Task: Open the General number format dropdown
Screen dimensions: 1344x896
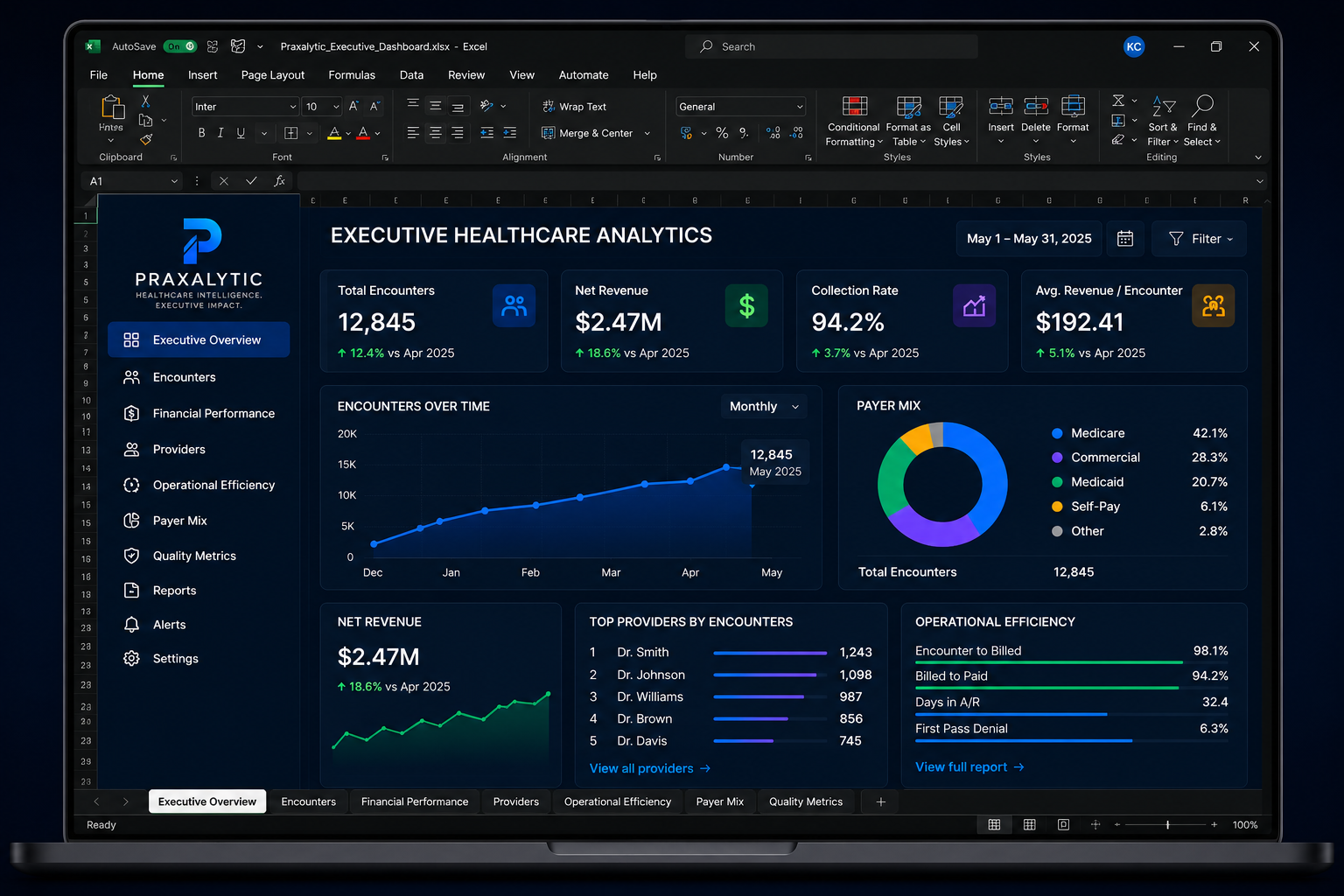Action: click(x=800, y=107)
